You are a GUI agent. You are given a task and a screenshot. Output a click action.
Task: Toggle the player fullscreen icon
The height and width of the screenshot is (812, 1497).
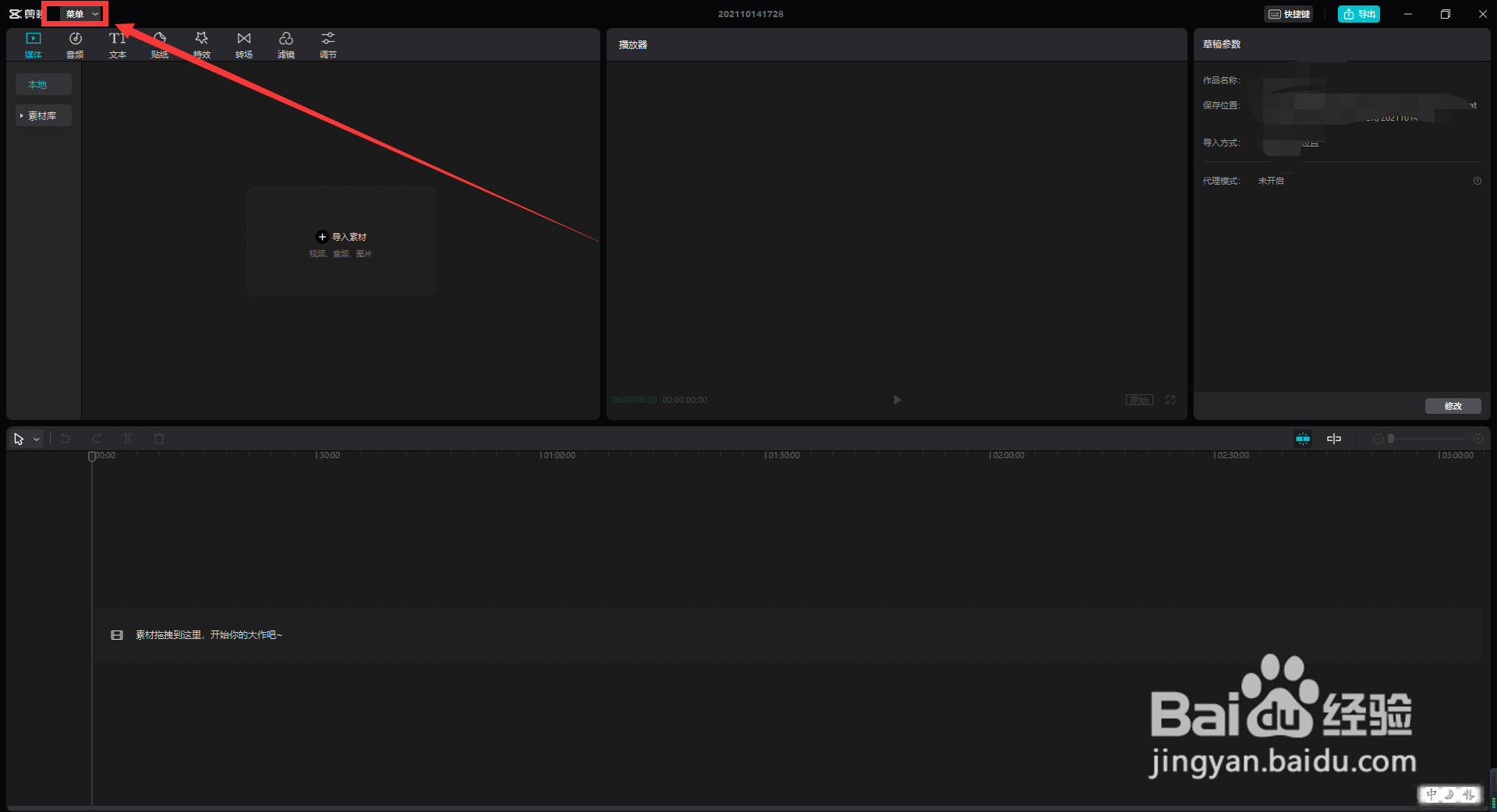[x=1170, y=400]
